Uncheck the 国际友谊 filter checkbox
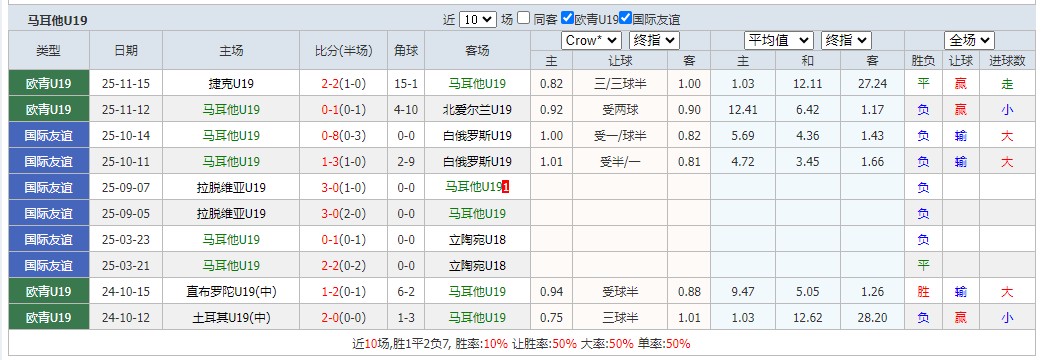 point(625,18)
